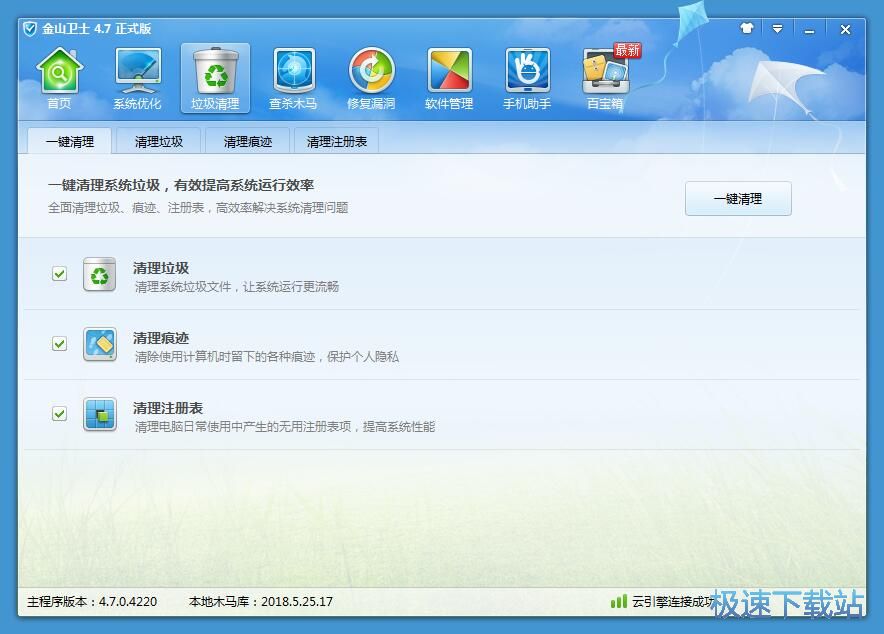Click the 云引擎连接成功 status text

674,601
